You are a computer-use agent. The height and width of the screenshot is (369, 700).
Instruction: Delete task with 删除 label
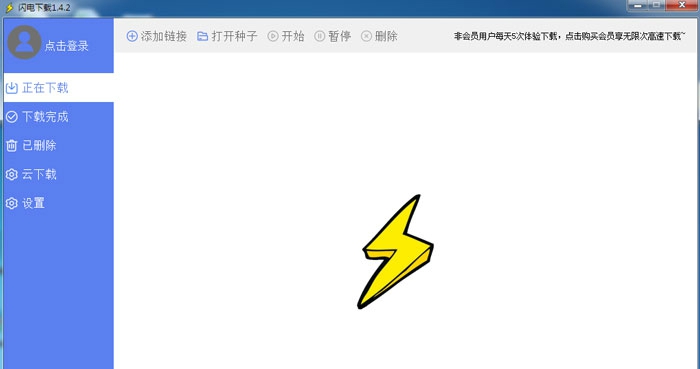pyautogui.click(x=386, y=36)
